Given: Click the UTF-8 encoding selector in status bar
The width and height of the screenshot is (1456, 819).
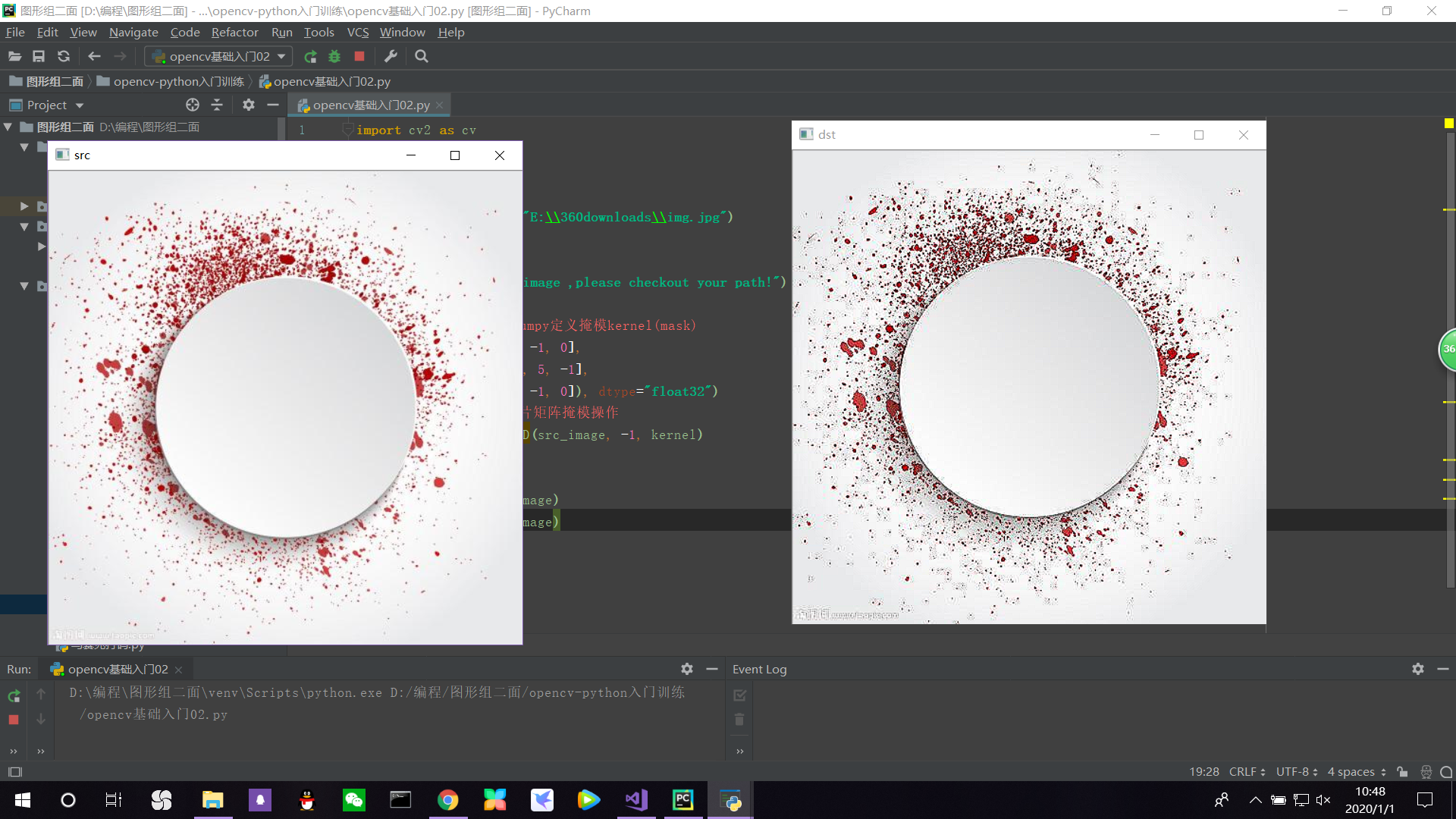Looking at the screenshot, I should pyautogui.click(x=1296, y=771).
